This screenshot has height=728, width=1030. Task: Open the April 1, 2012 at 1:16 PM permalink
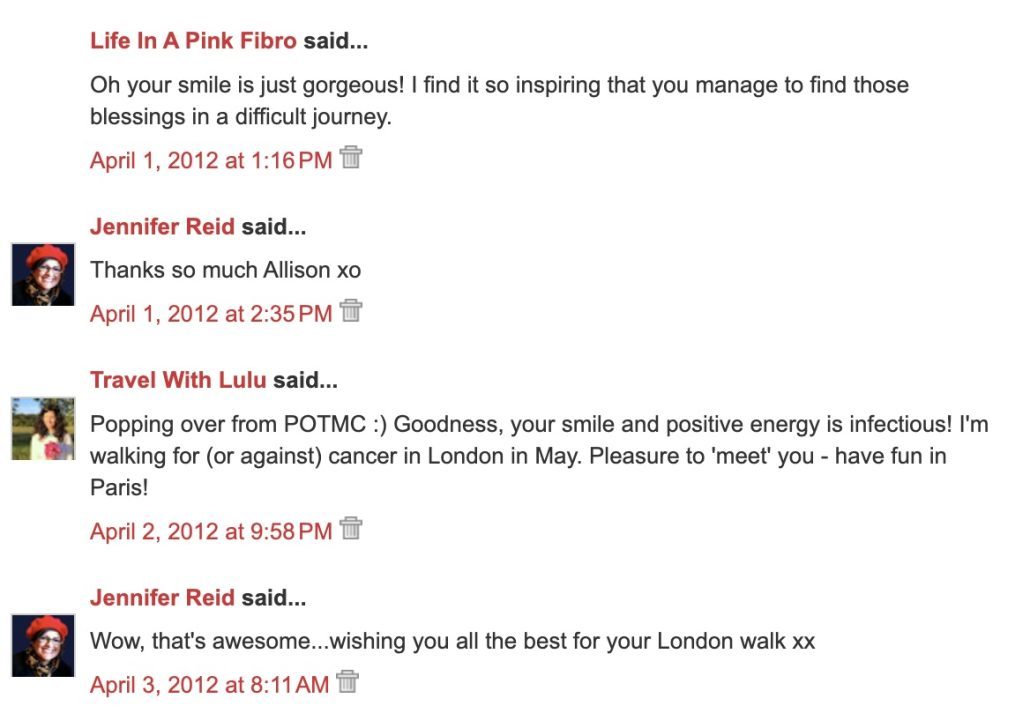[x=211, y=160]
